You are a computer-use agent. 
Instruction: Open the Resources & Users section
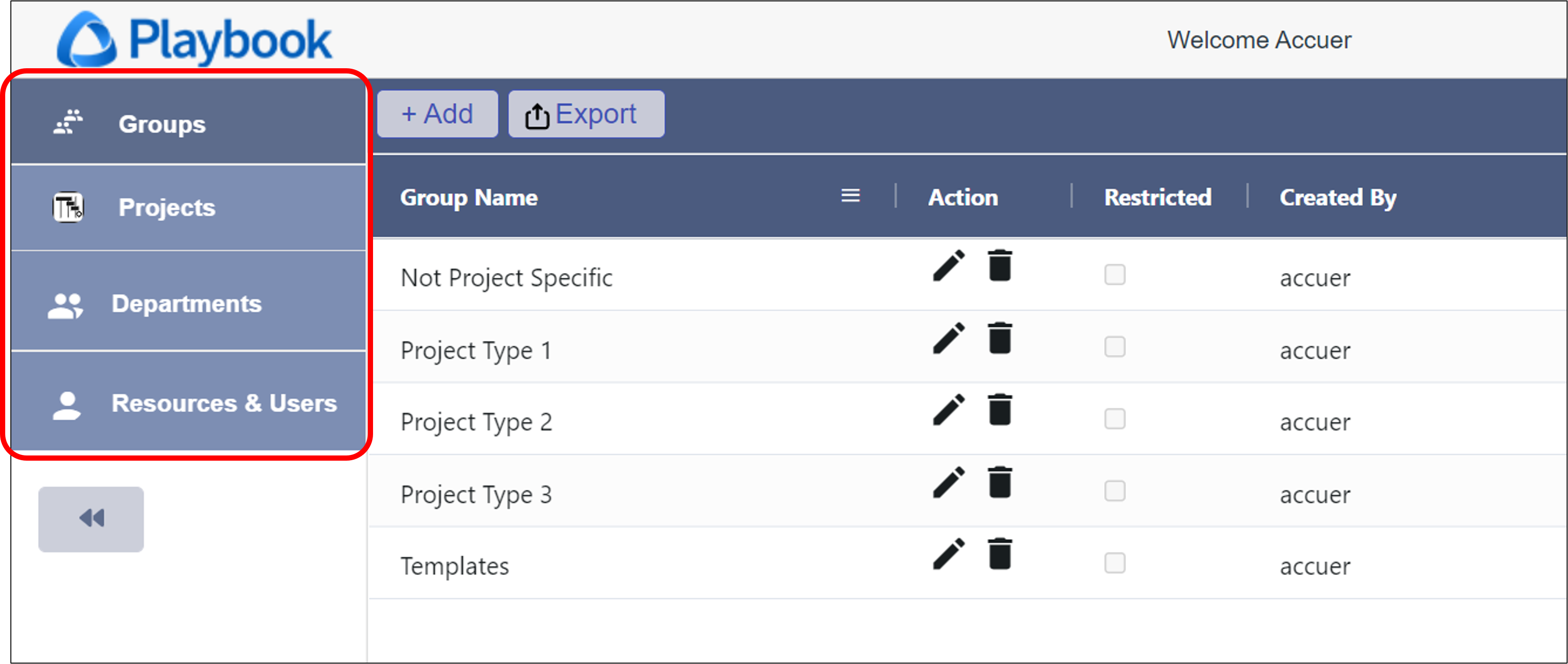[x=224, y=403]
